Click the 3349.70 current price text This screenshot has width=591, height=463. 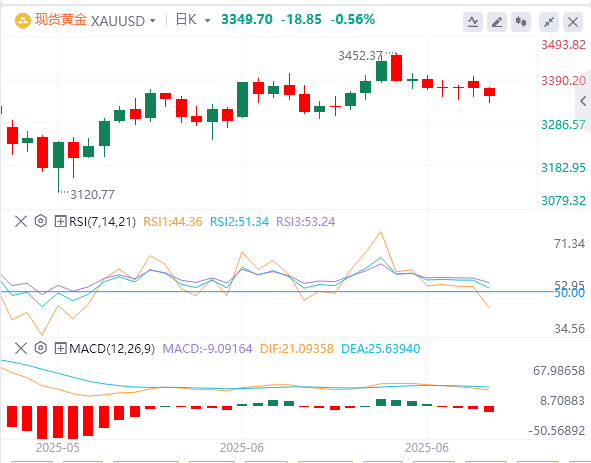pos(247,20)
